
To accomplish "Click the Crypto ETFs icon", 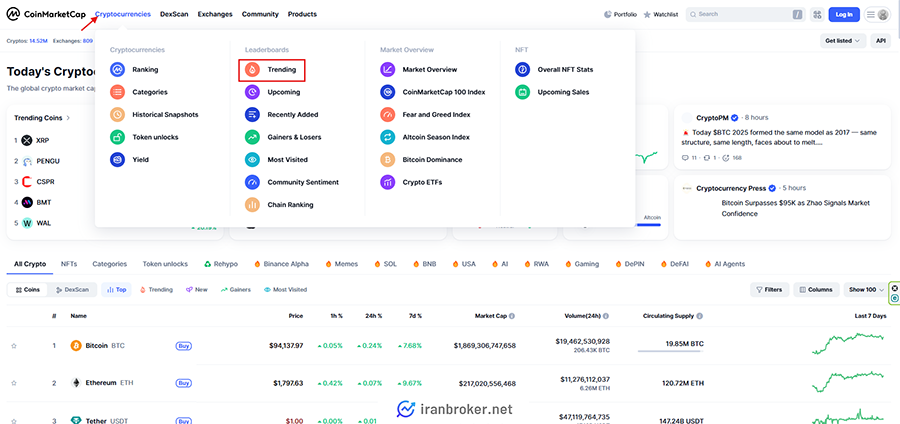I will [x=387, y=182].
